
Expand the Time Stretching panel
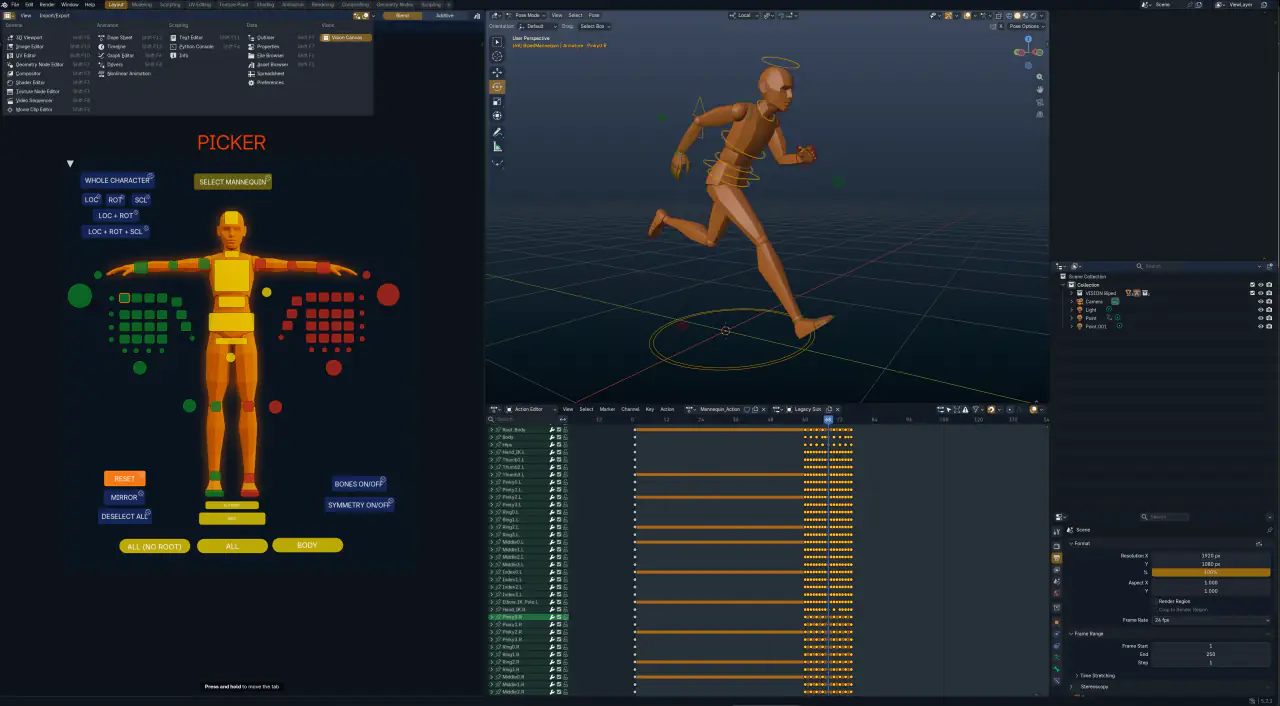click(x=1097, y=676)
